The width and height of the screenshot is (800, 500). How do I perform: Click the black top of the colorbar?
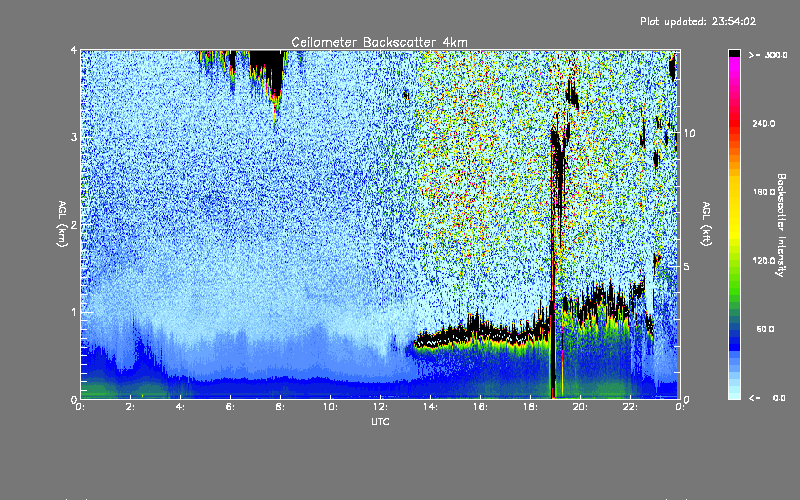(x=734, y=53)
